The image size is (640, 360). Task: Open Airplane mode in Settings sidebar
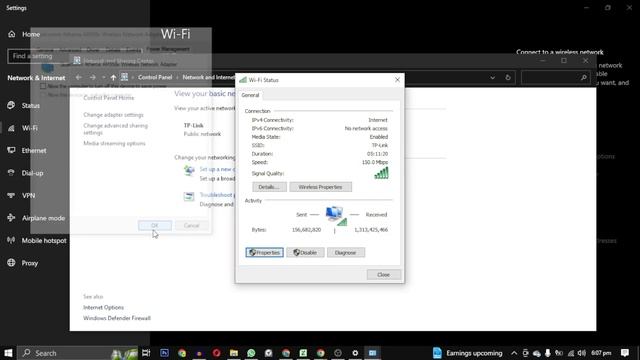(43, 218)
